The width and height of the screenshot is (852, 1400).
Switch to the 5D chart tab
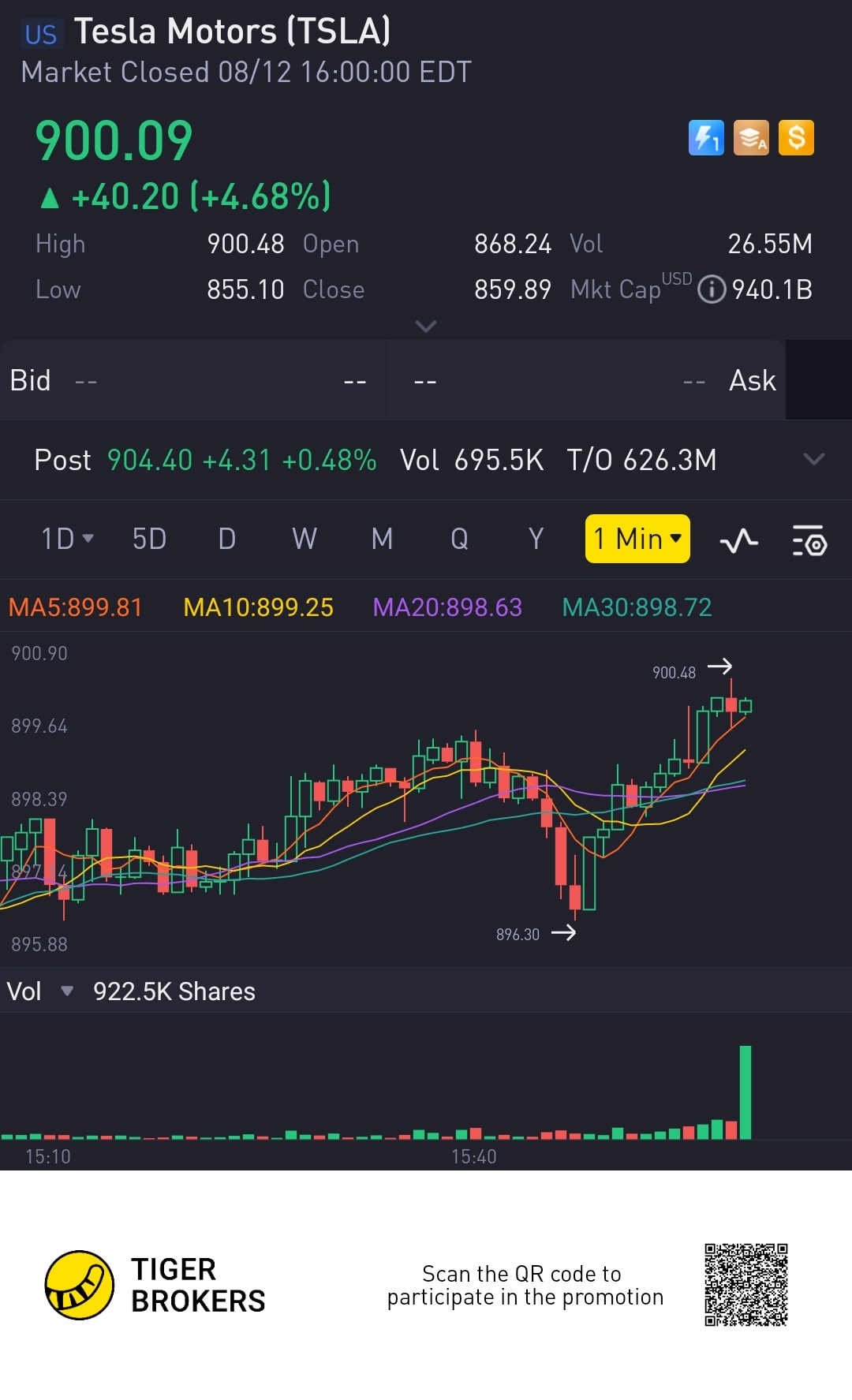tap(149, 539)
